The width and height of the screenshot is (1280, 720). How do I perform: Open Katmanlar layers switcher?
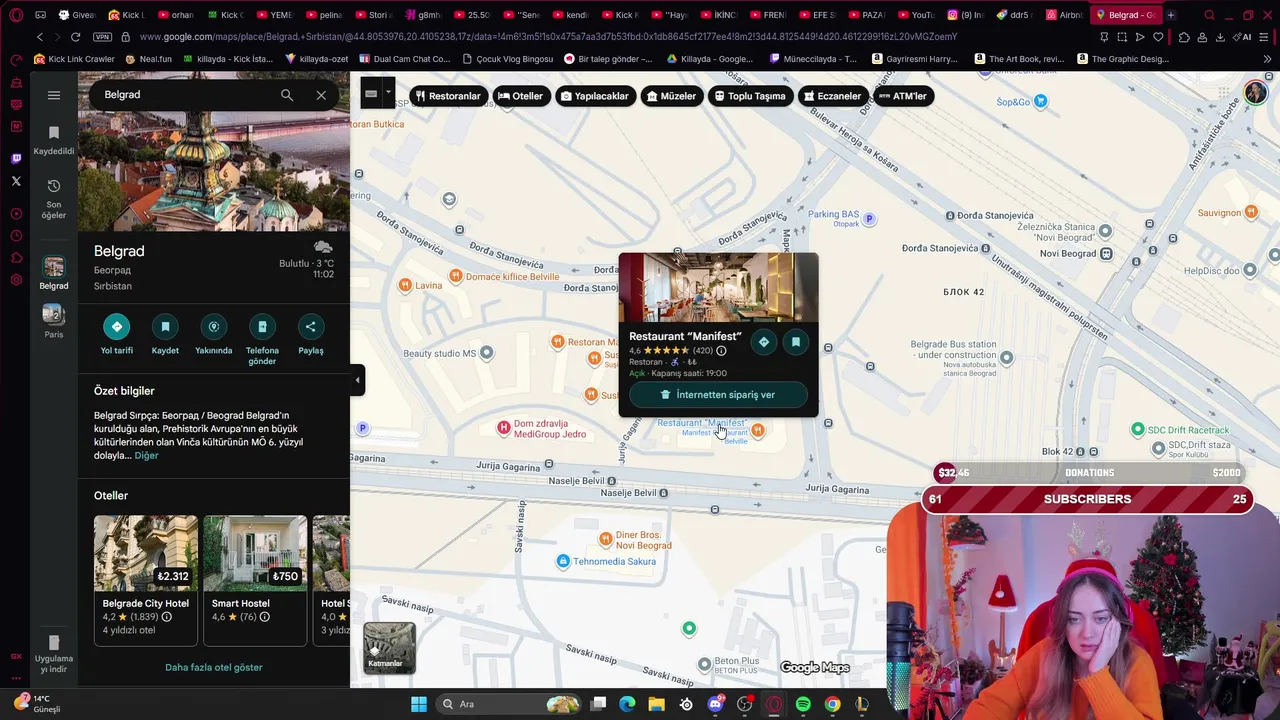389,648
